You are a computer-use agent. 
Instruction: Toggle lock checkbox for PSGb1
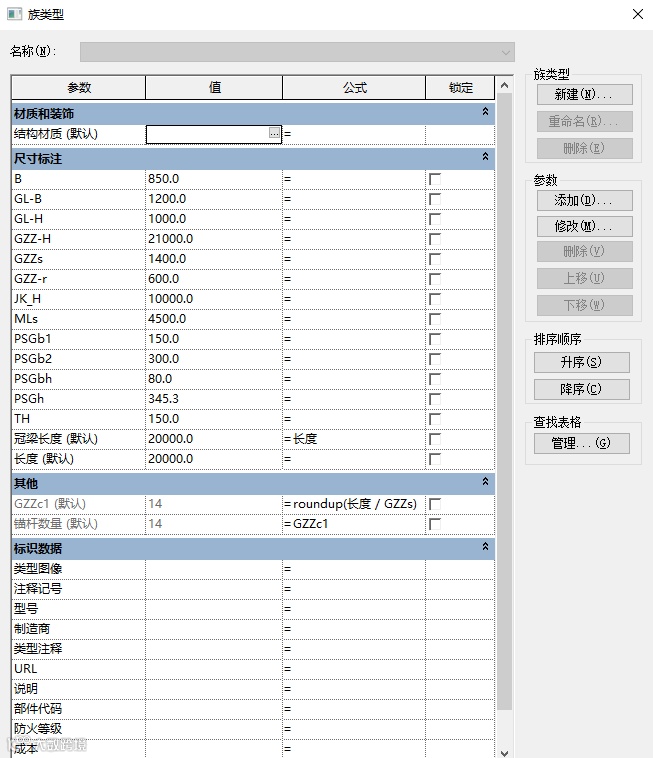click(435, 339)
